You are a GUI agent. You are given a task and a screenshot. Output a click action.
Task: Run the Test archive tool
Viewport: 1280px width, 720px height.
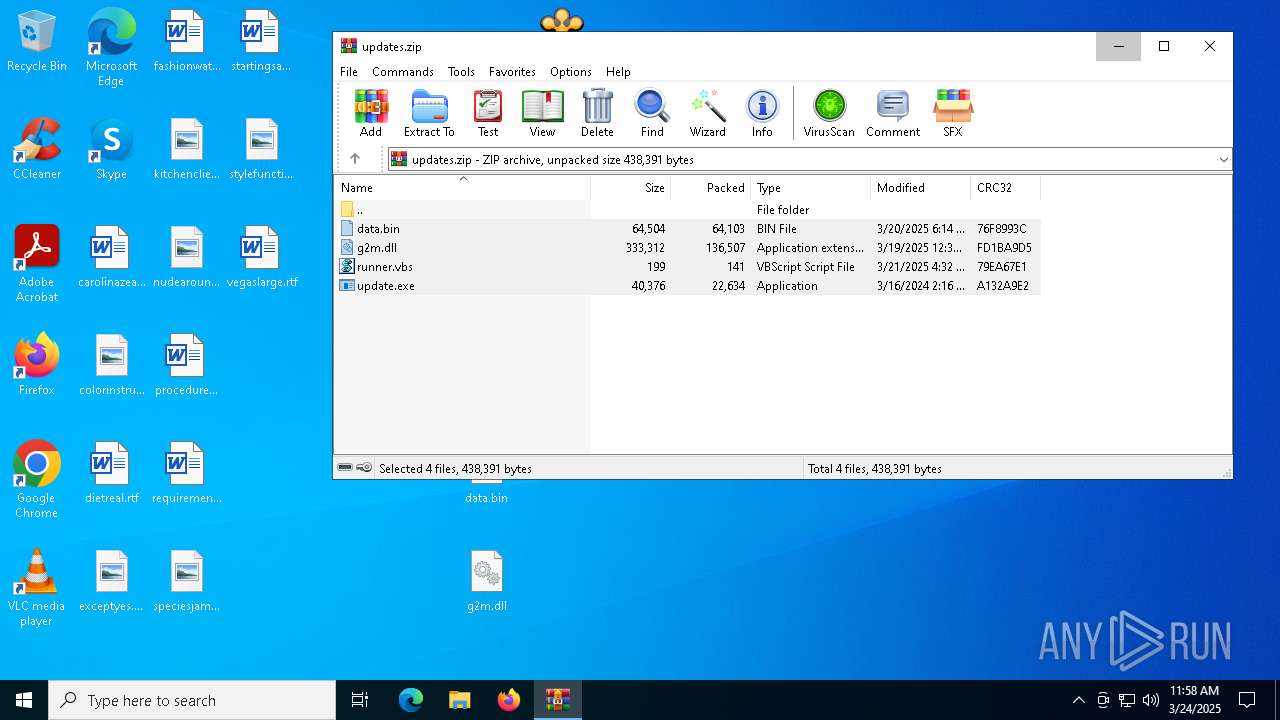488,113
